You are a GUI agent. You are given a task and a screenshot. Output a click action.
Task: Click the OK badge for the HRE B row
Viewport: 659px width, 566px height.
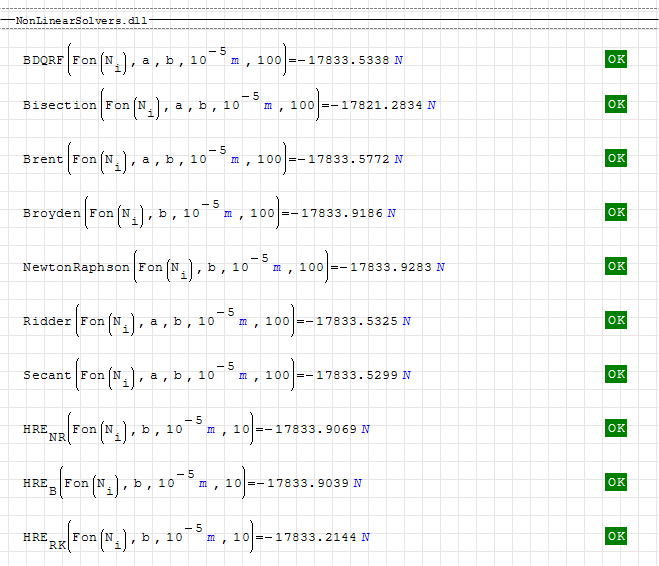pyautogui.click(x=616, y=482)
